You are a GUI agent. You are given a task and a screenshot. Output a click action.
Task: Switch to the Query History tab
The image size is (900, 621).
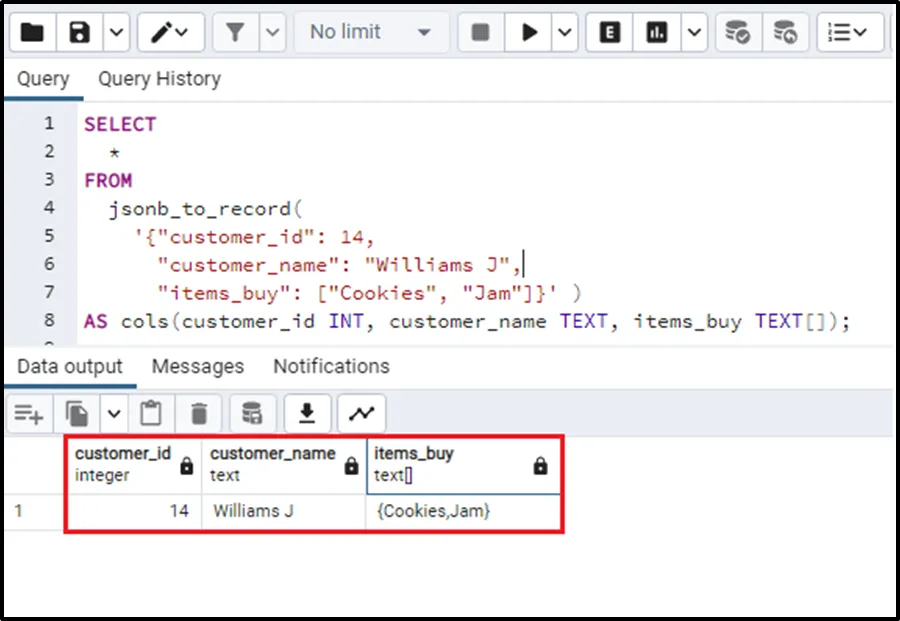(x=159, y=79)
